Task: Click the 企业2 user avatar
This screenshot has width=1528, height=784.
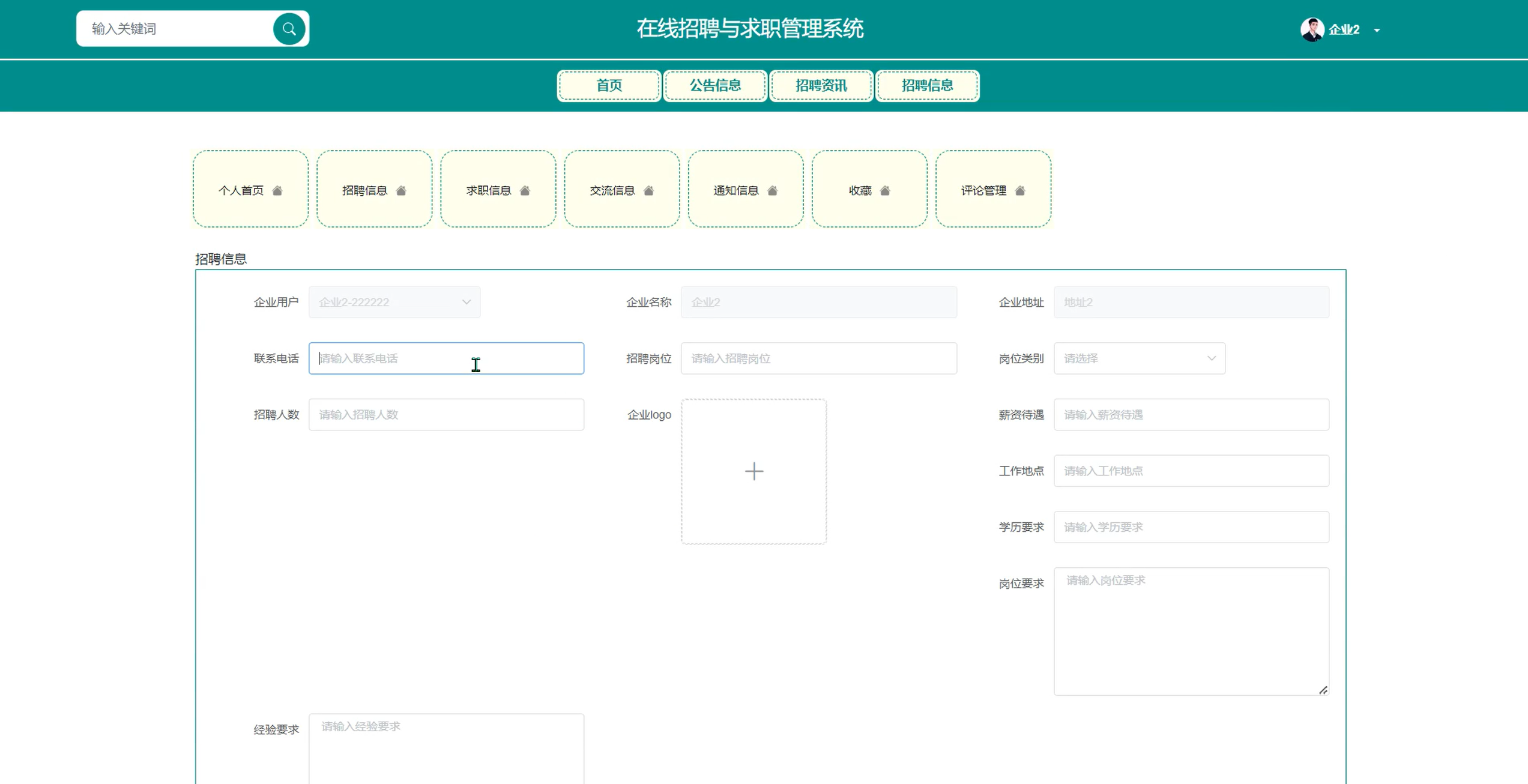Action: coord(1312,29)
